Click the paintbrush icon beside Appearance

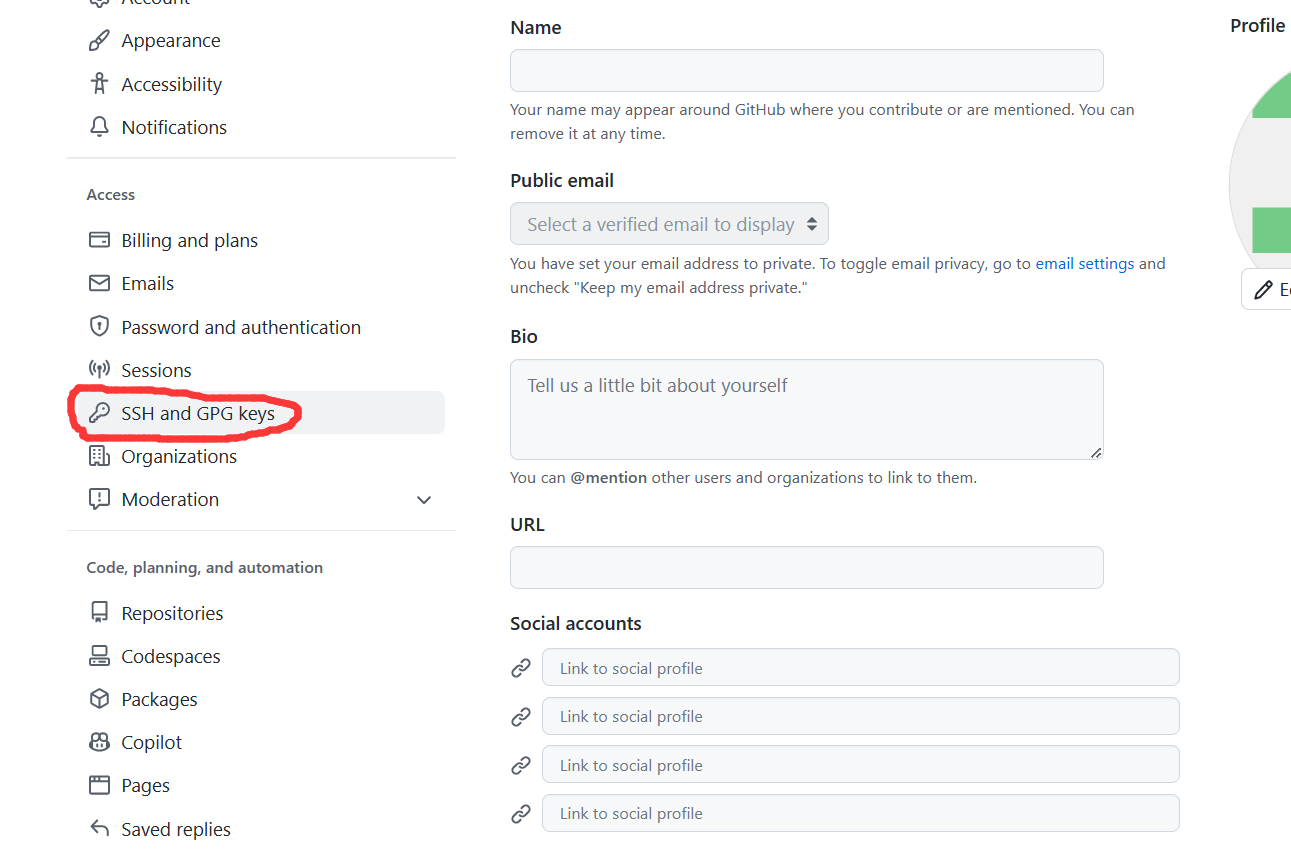pos(99,41)
